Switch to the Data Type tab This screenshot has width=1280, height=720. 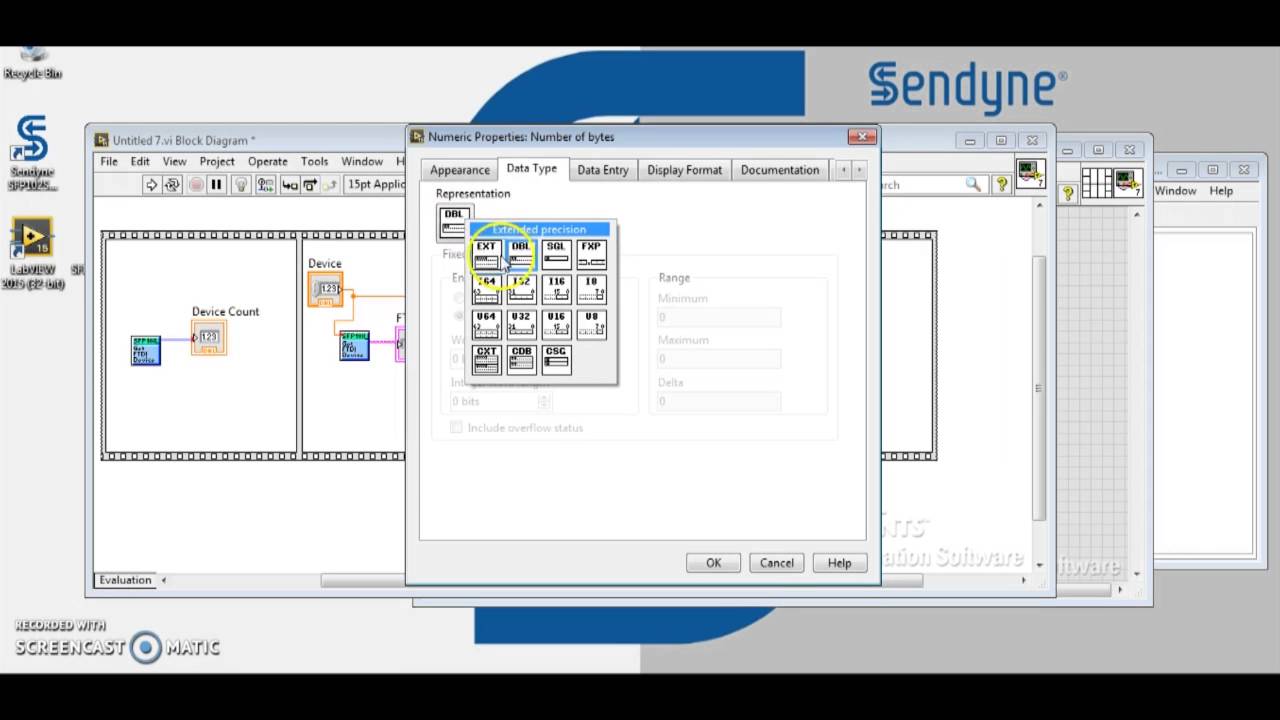pos(532,168)
